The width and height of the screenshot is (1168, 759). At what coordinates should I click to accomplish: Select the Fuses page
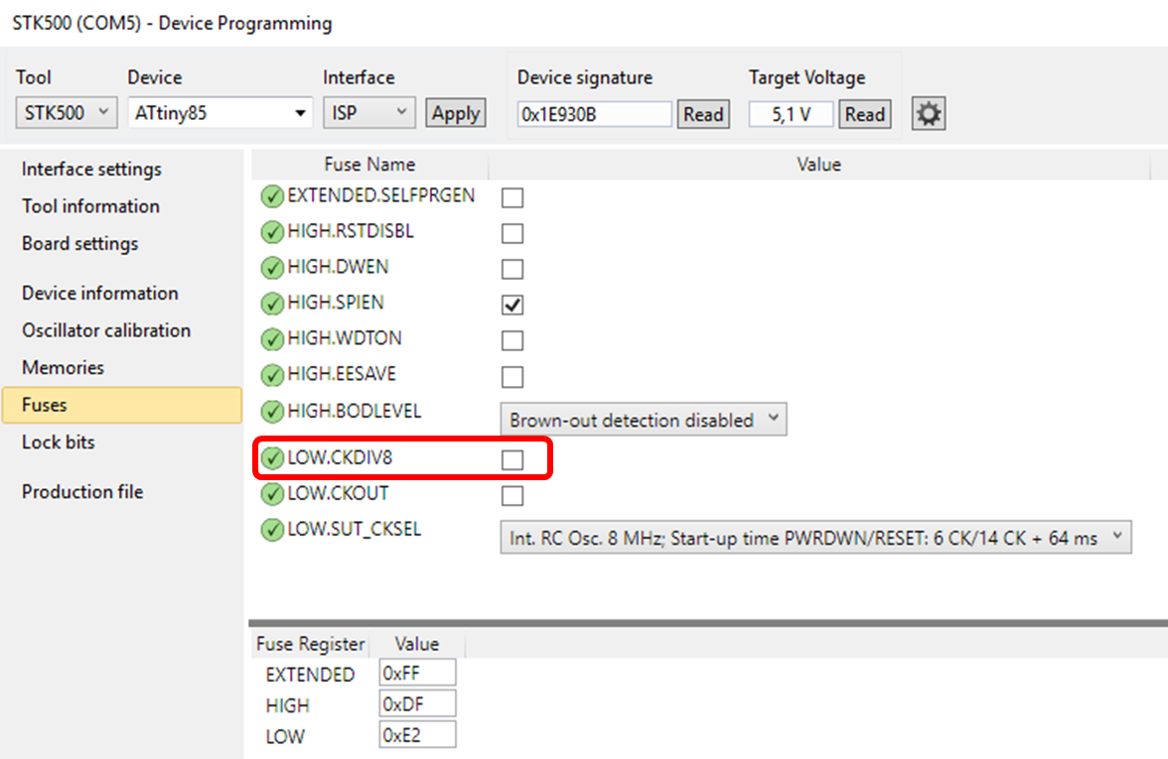click(x=122, y=405)
